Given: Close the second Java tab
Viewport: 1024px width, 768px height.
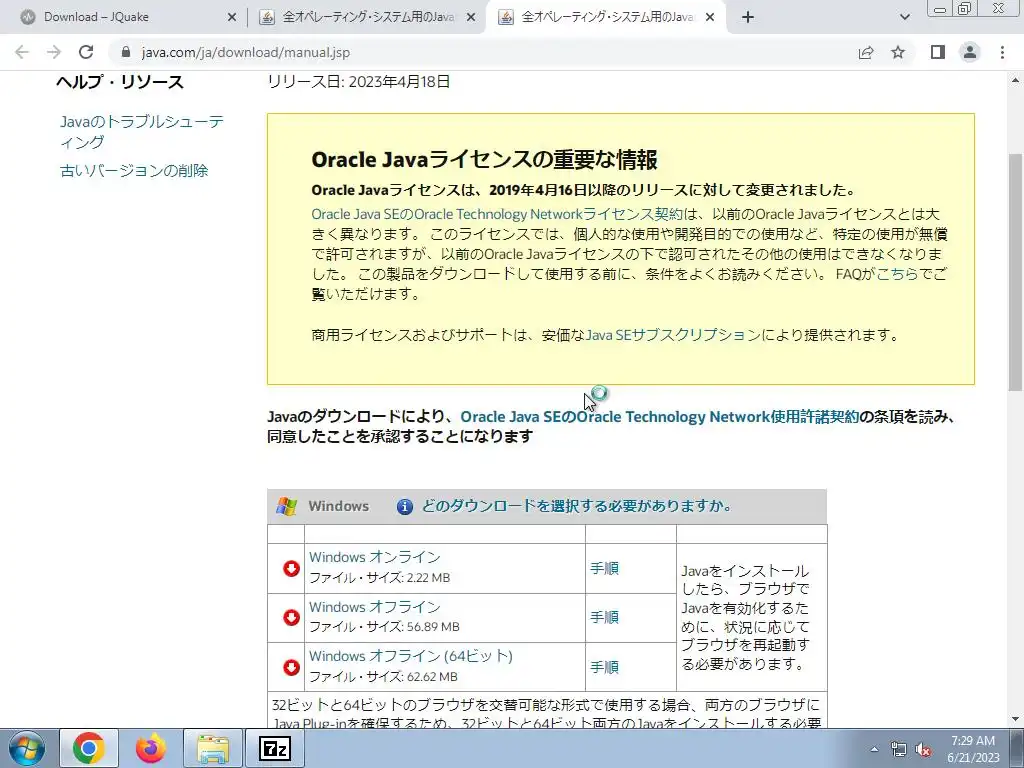Looking at the screenshot, I should coord(471,18).
